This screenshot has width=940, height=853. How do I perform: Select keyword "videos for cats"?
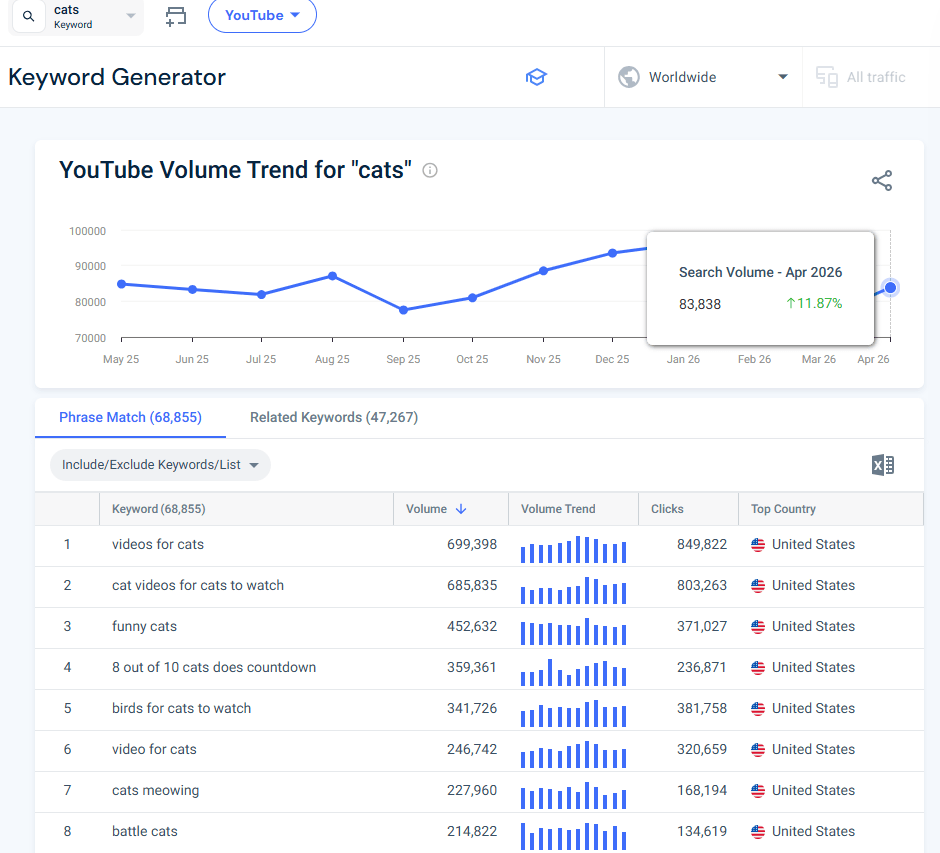coord(158,544)
